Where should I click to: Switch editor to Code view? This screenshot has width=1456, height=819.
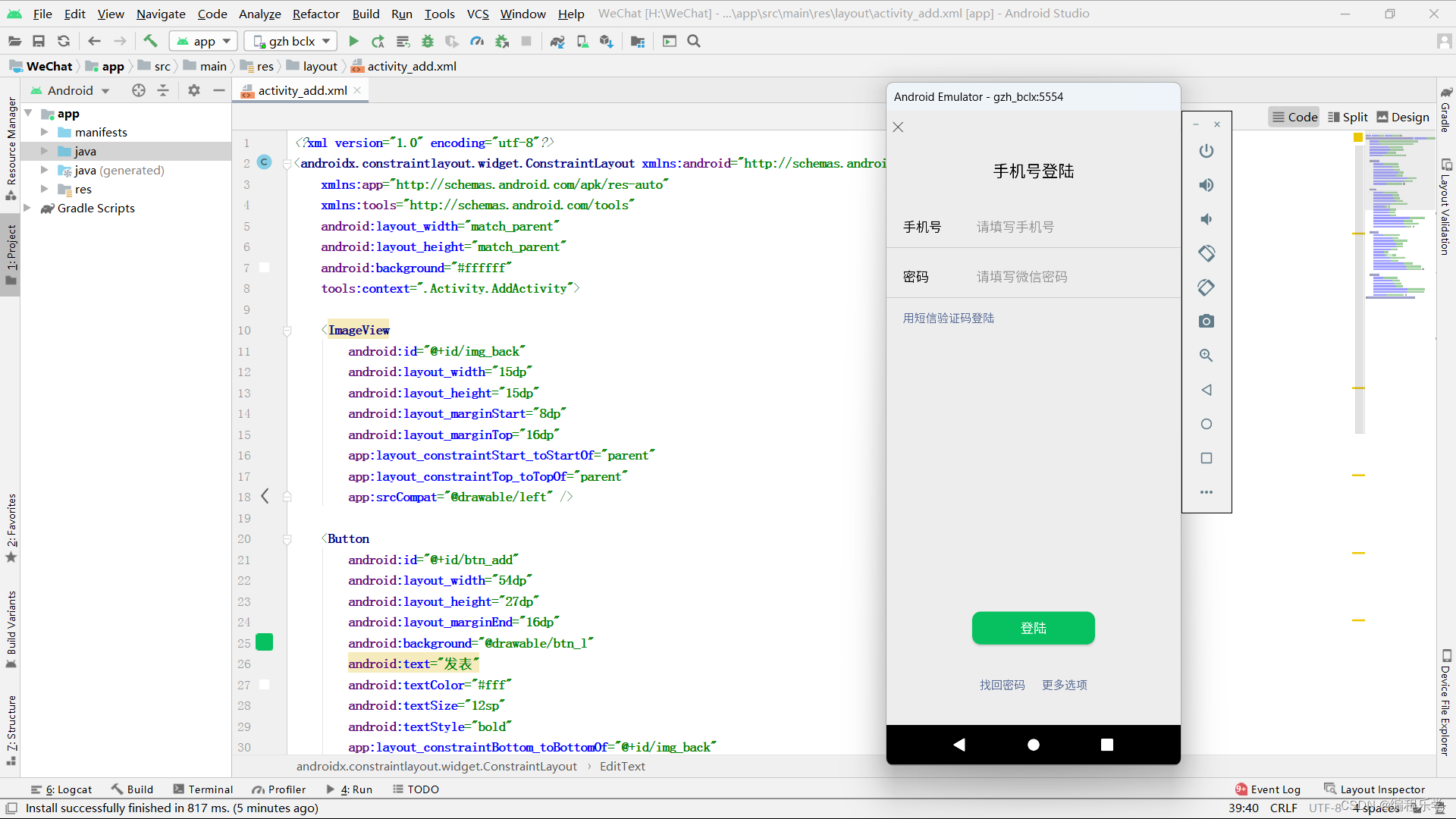click(x=1294, y=117)
